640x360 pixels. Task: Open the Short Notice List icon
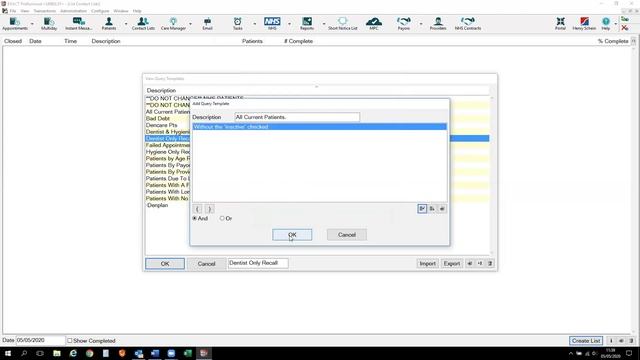pos(342,24)
